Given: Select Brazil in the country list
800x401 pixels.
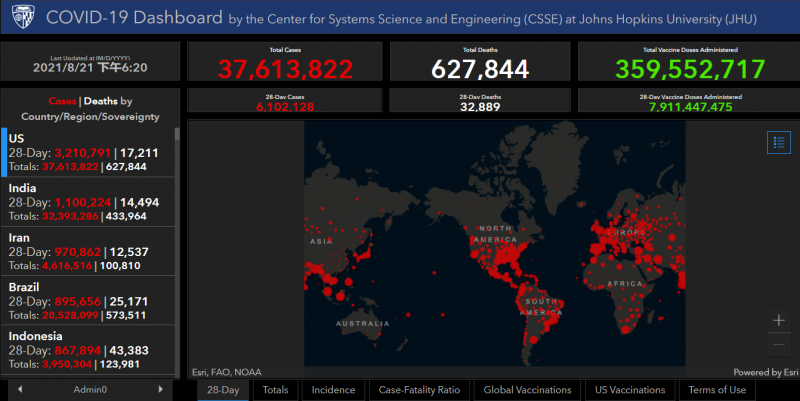Looking at the screenshot, I should pos(88,301).
